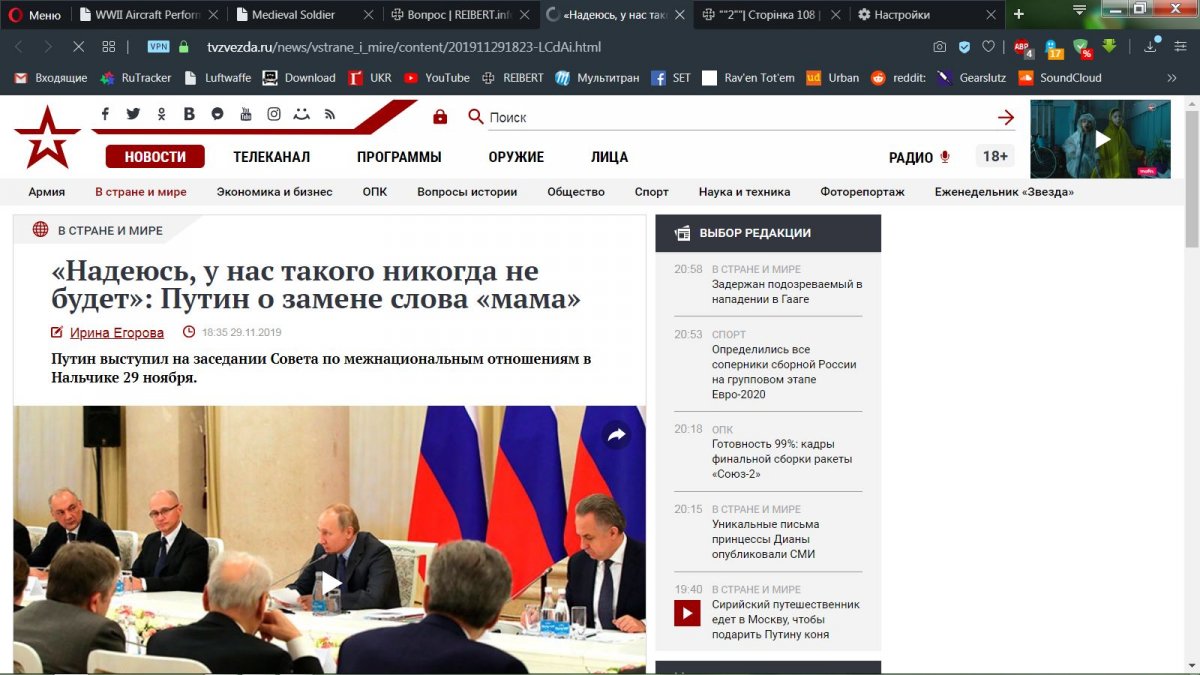Share the video with the arrow icon
Image resolution: width=1200 pixels, height=675 pixels.
[x=616, y=434]
